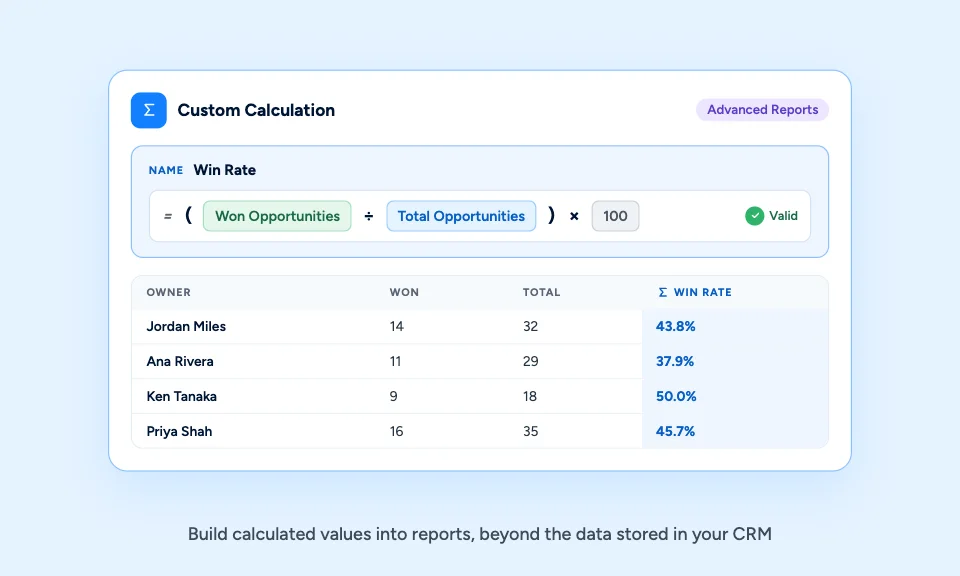Click the green Valid checkmark icon
The image size is (960, 576).
click(x=754, y=216)
